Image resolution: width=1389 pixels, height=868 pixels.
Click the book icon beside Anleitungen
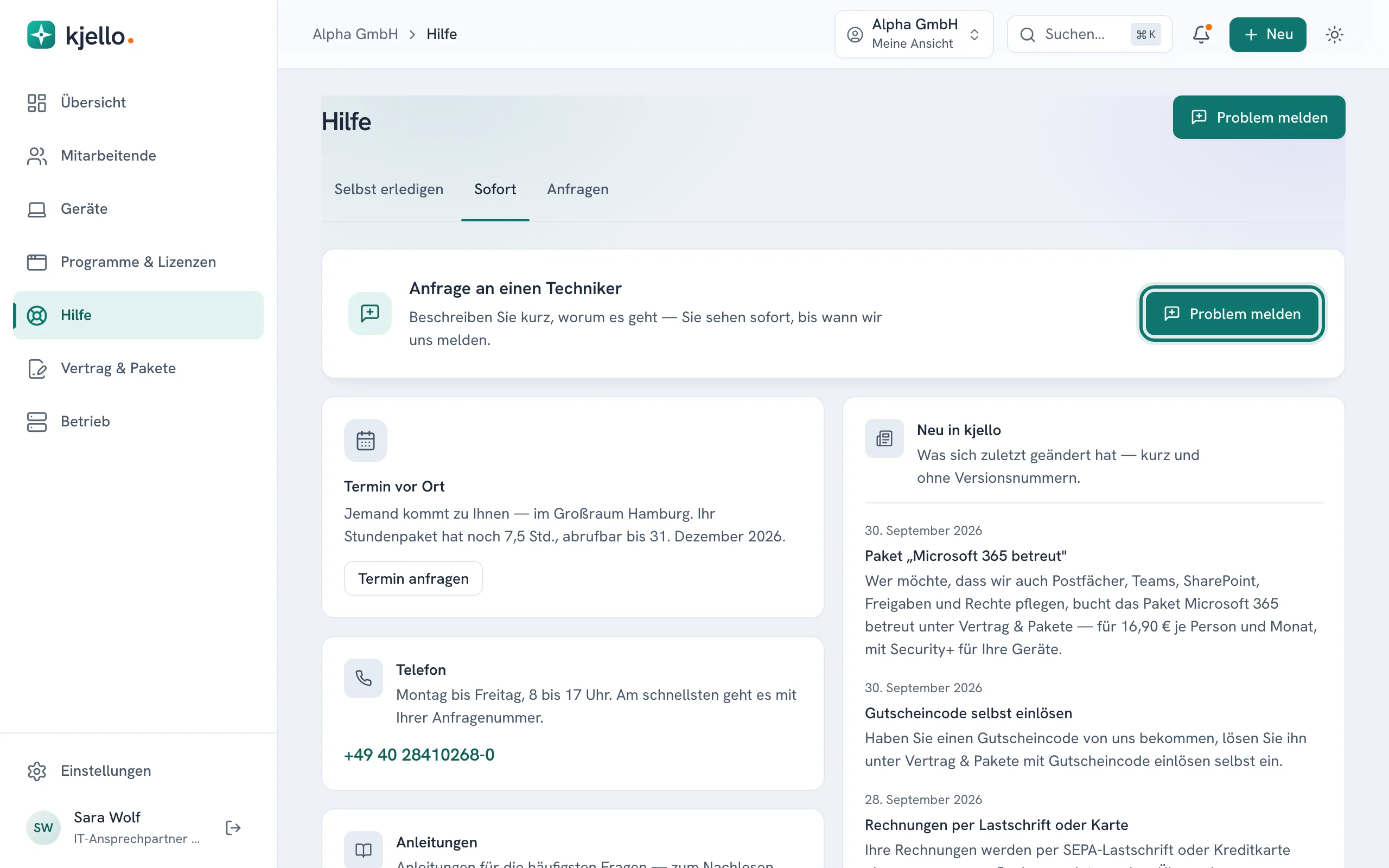(x=364, y=850)
